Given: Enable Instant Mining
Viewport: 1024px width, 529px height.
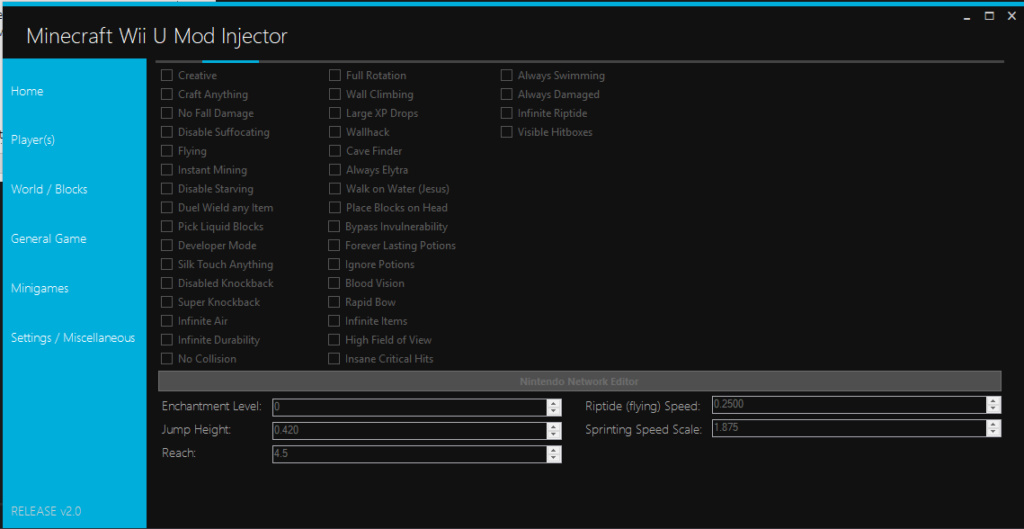Looking at the screenshot, I should (x=167, y=170).
